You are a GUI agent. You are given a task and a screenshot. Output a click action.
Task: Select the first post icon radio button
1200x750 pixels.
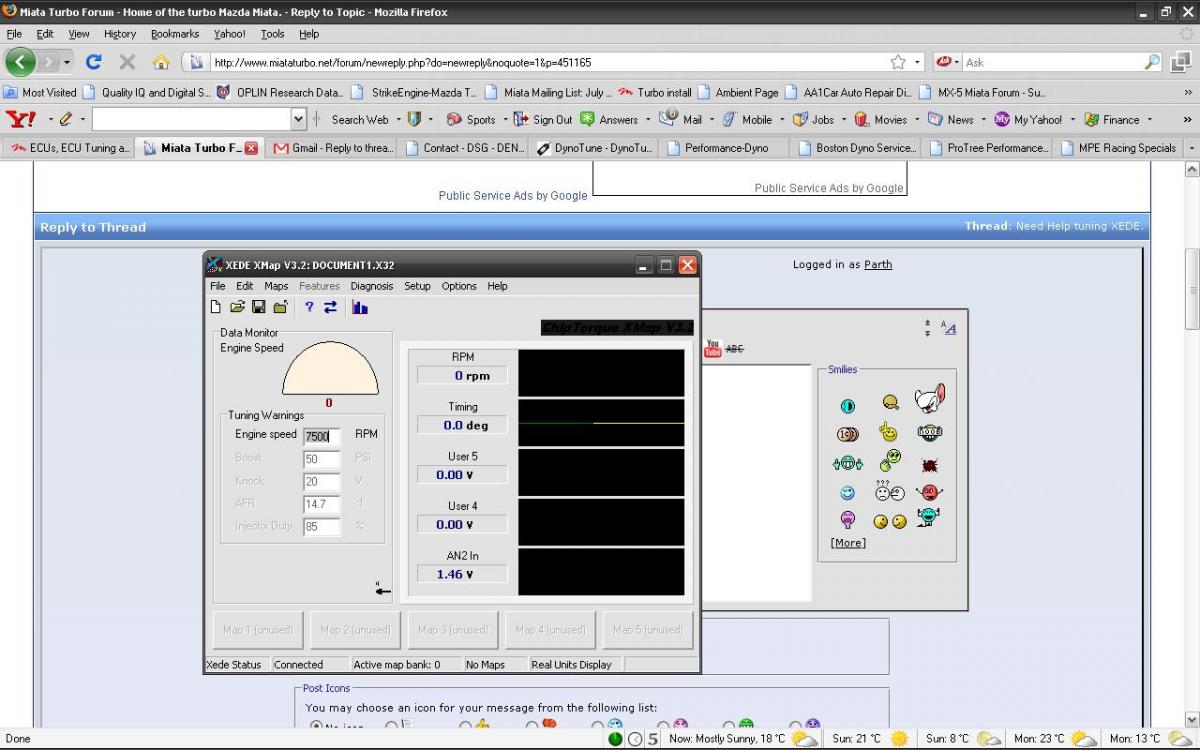316,726
